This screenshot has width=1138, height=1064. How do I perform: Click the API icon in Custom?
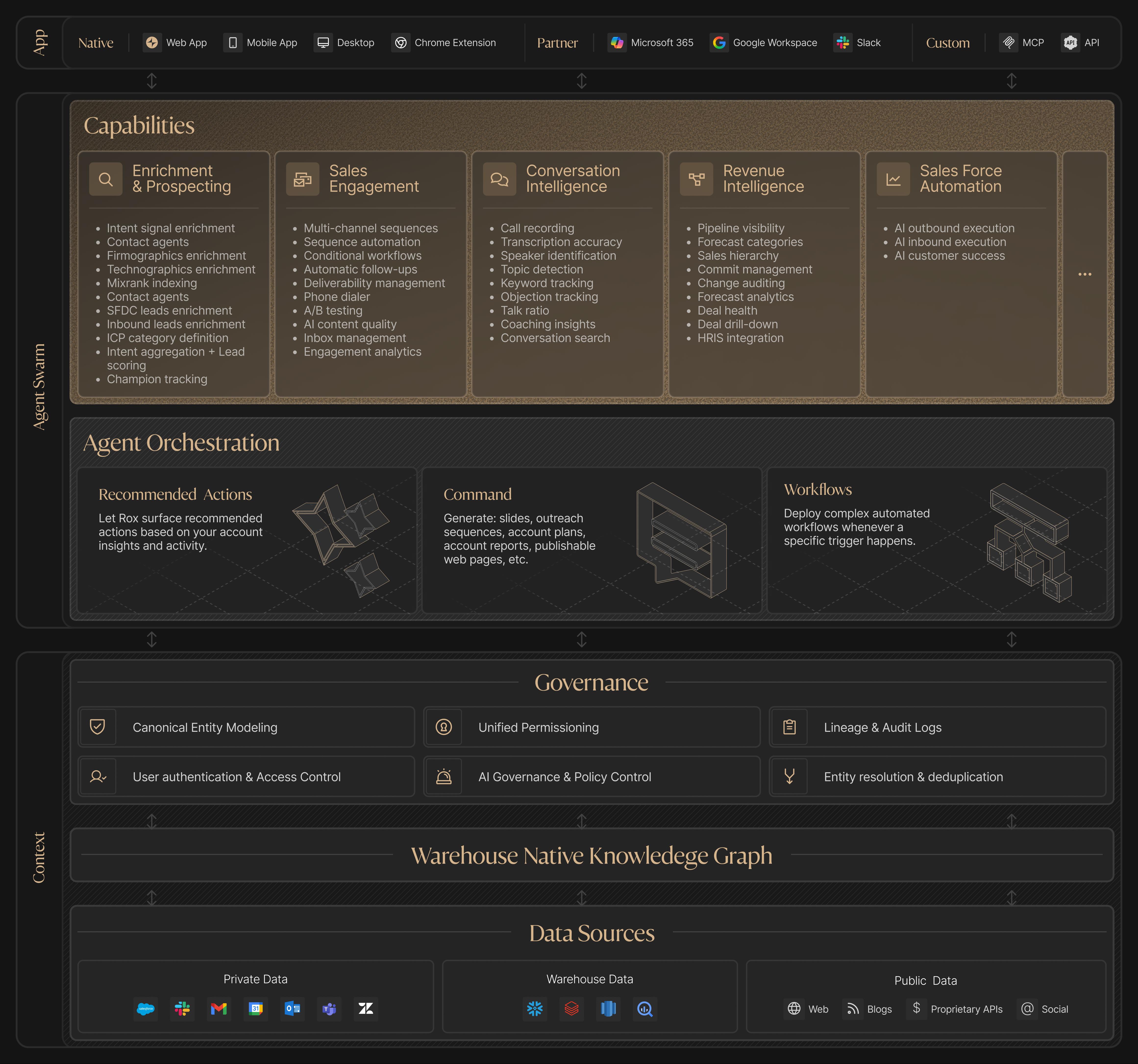point(1070,43)
